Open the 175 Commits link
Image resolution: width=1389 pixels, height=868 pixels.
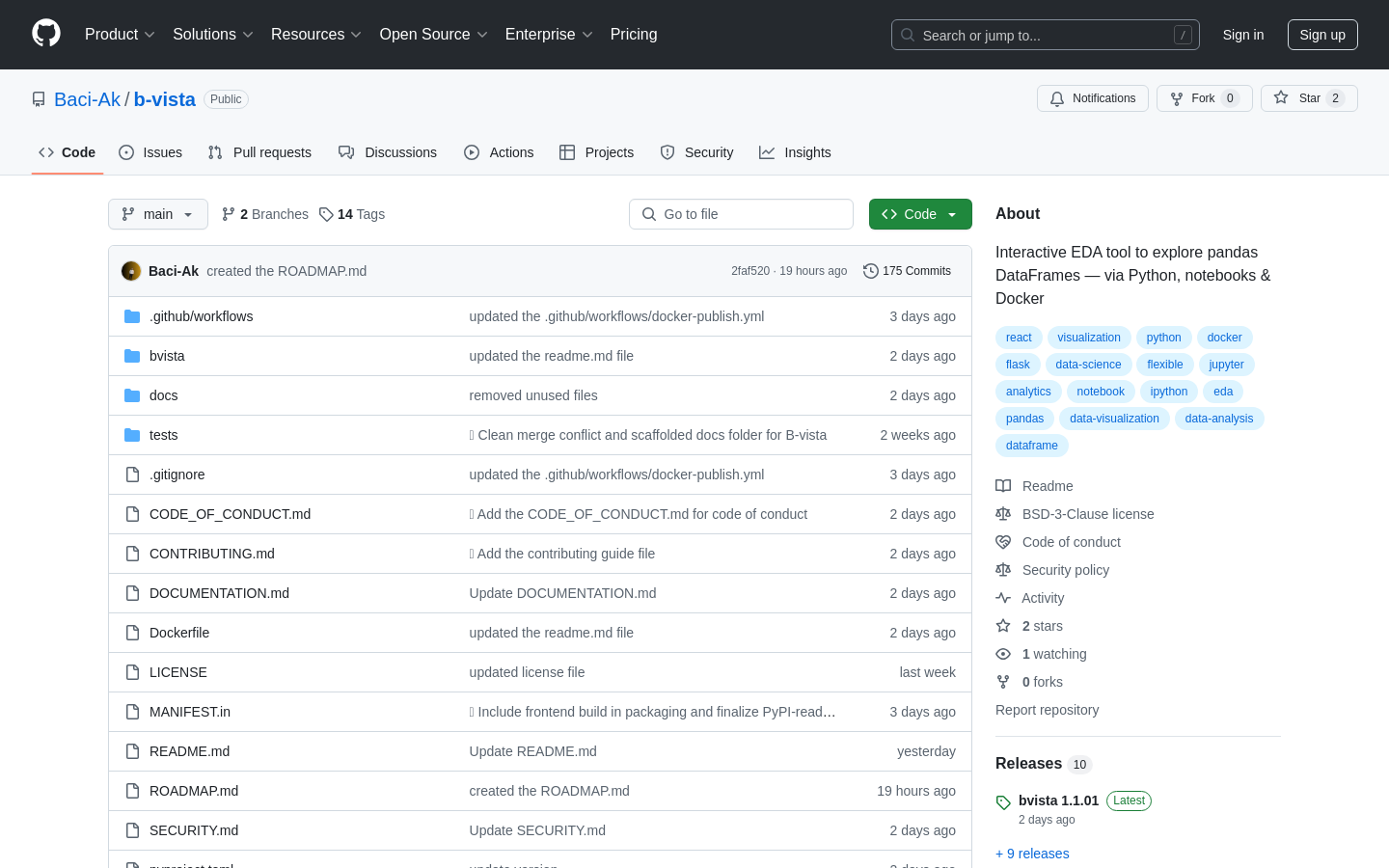tap(908, 271)
